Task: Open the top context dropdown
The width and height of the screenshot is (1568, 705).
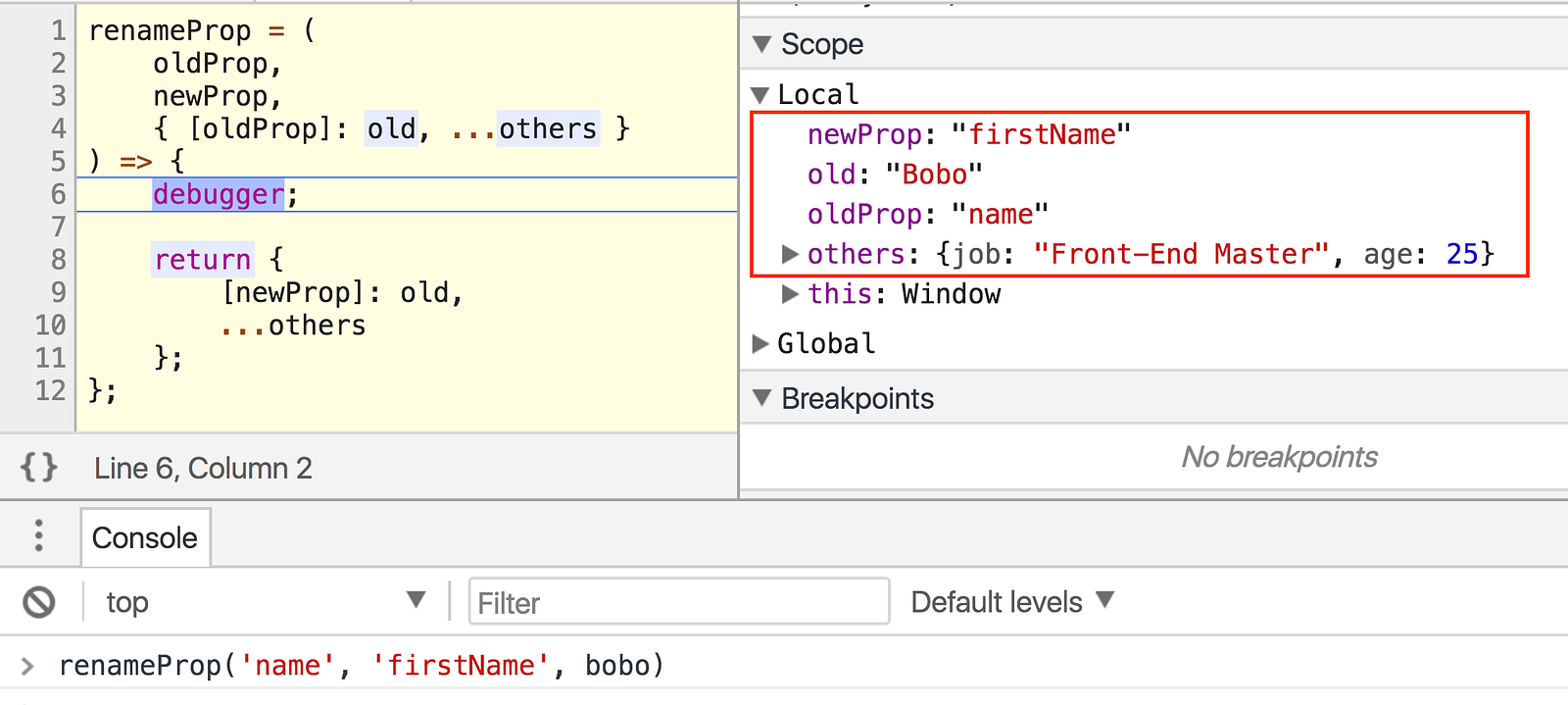Action: 266,601
